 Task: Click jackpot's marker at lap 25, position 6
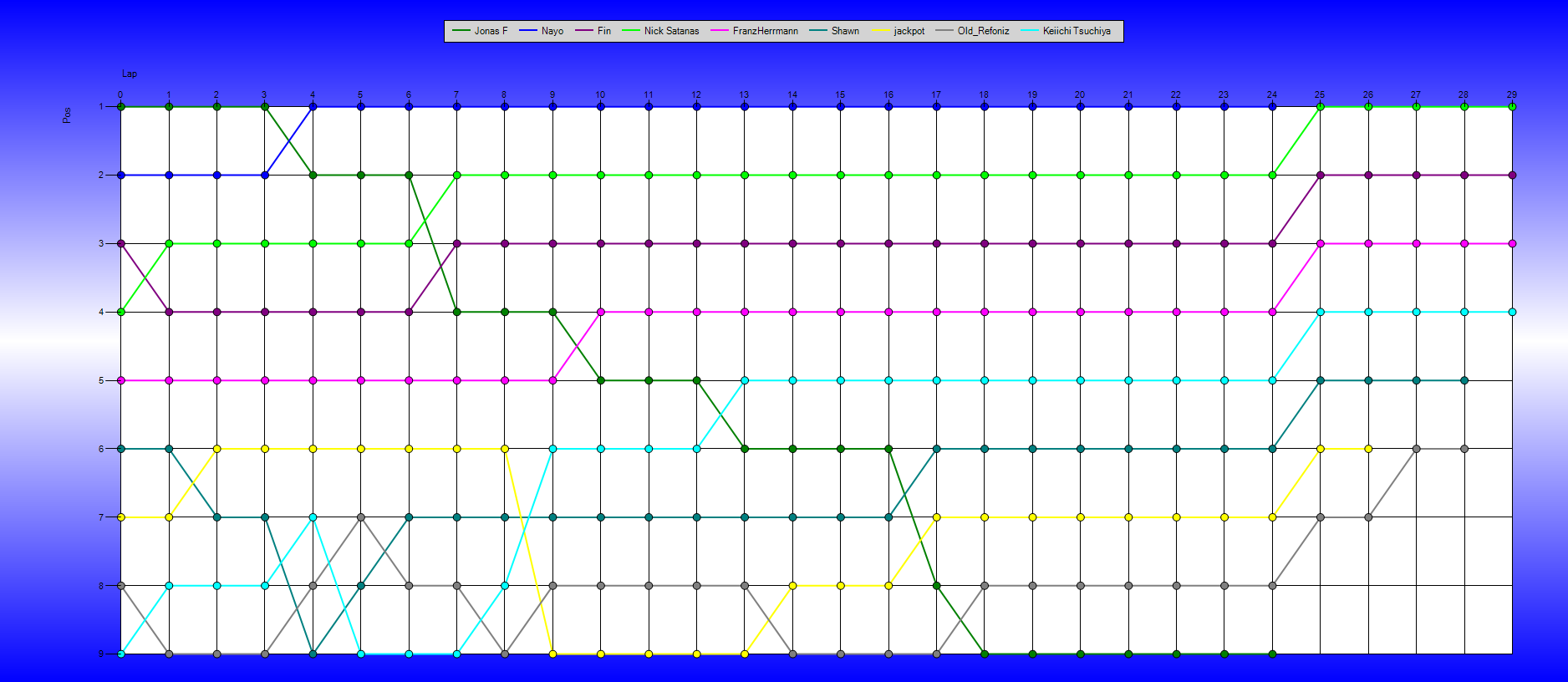(x=1320, y=449)
